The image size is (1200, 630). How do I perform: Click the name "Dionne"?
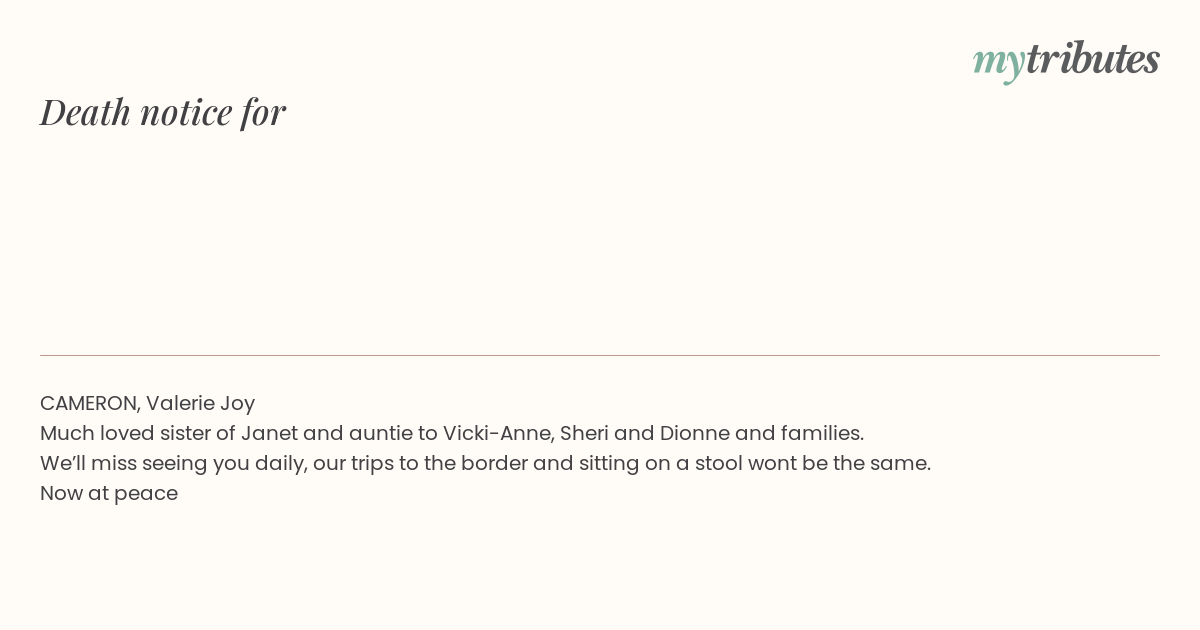694,433
